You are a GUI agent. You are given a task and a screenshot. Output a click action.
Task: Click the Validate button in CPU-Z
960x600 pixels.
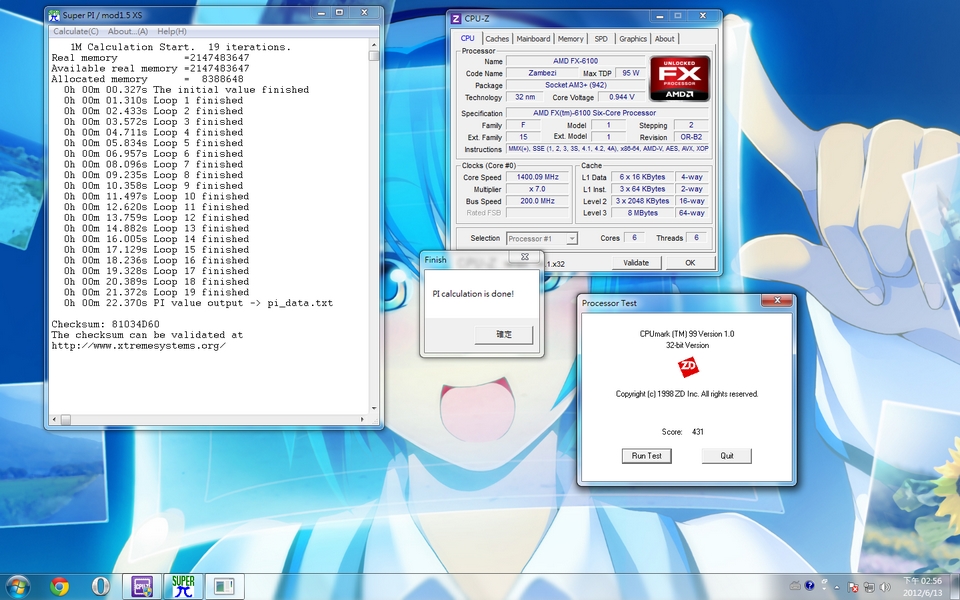pos(636,263)
